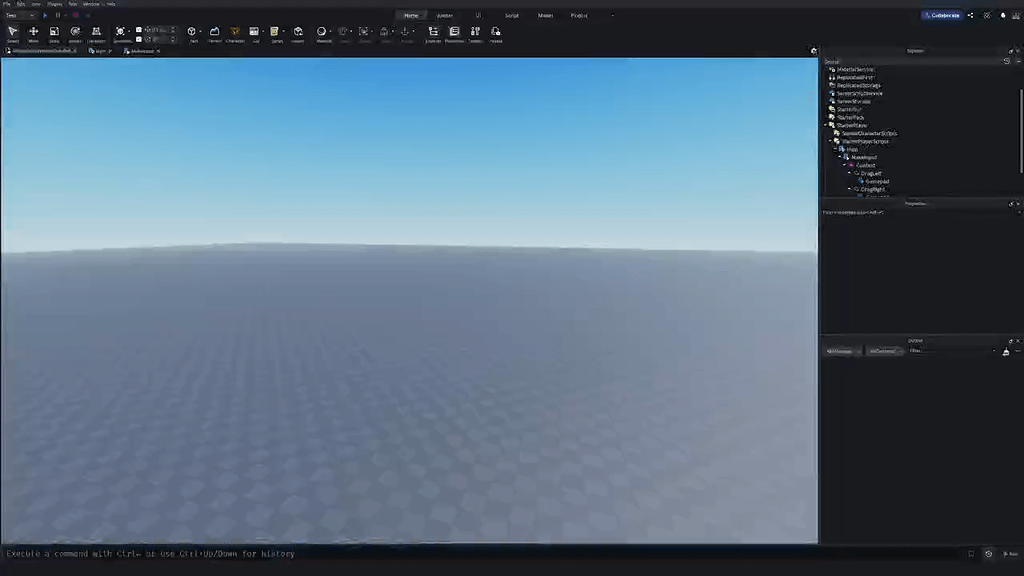Toggle the Properties panel from toolbar
This screenshot has width=1024, height=576.
point(454,31)
